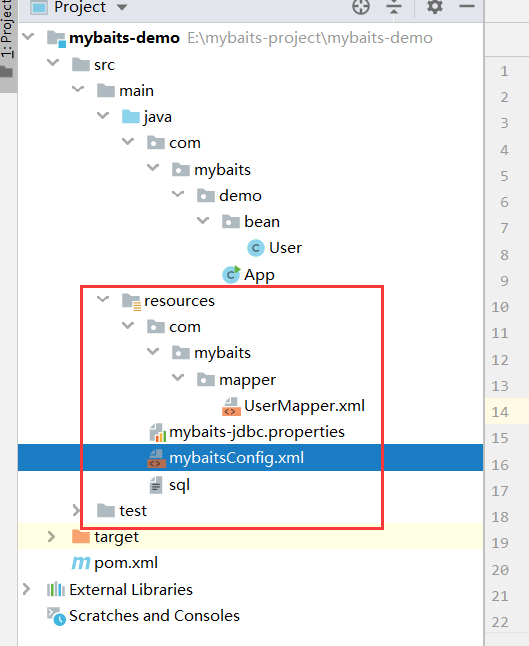Click the resources folder name
This screenshot has height=646, width=529.
click(x=180, y=301)
